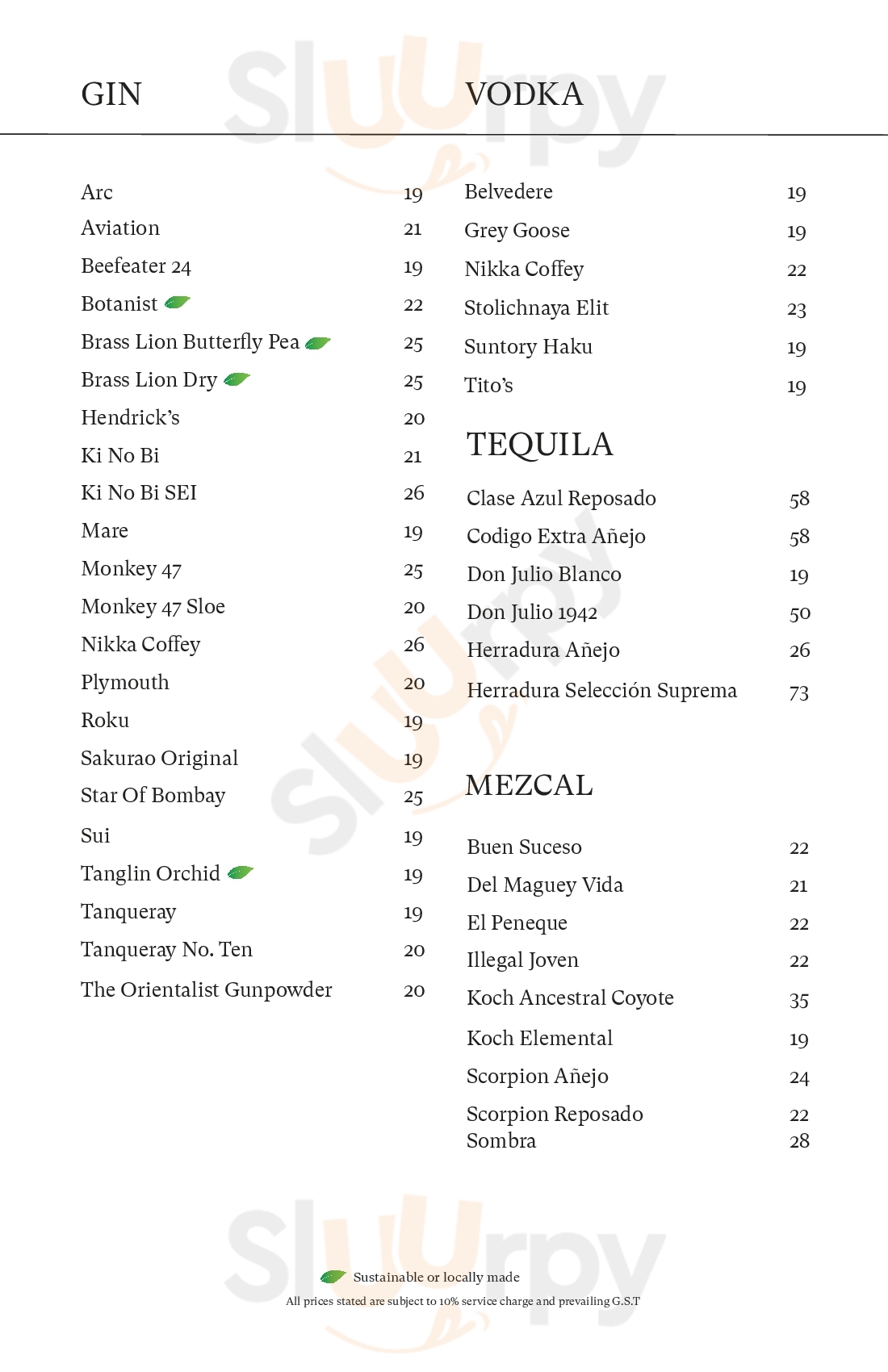Click the leaf icon next to Brass Lion Butterfly Pea
The height and width of the screenshot is (1372, 888).
coord(318,343)
